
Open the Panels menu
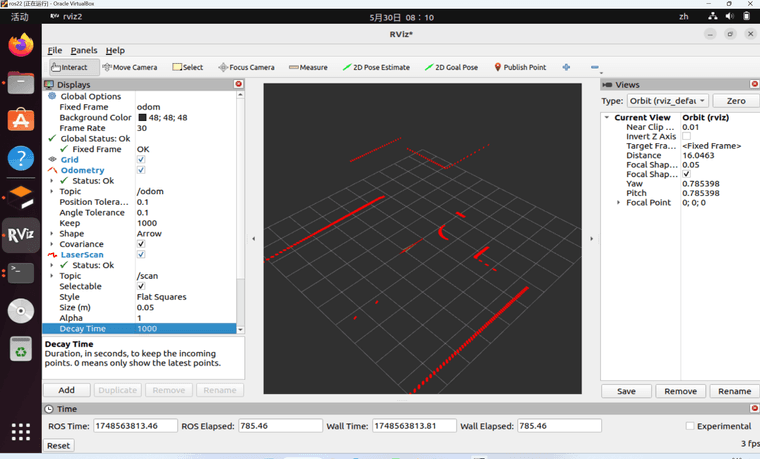pyautogui.click(x=84, y=50)
